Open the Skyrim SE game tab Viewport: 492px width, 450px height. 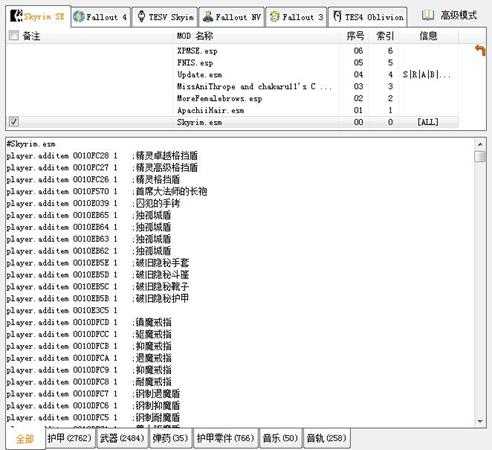(x=38, y=16)
